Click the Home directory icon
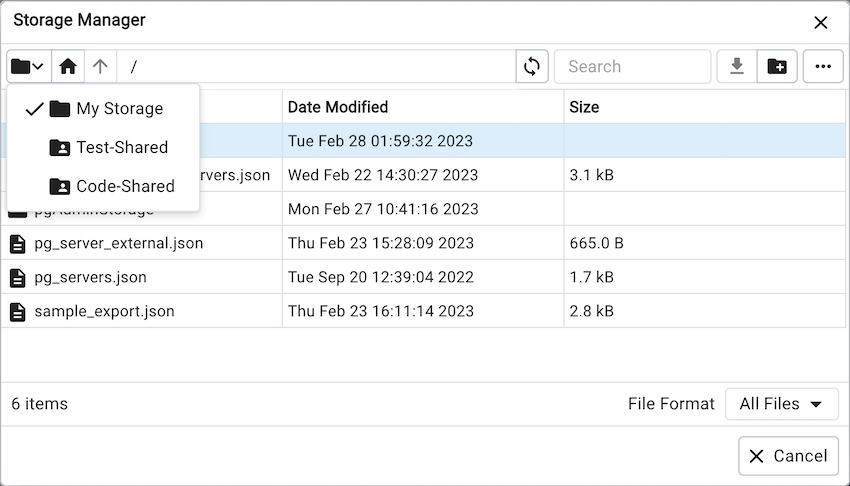Viewport: 850px width, 486px height. tap(67, 67)
